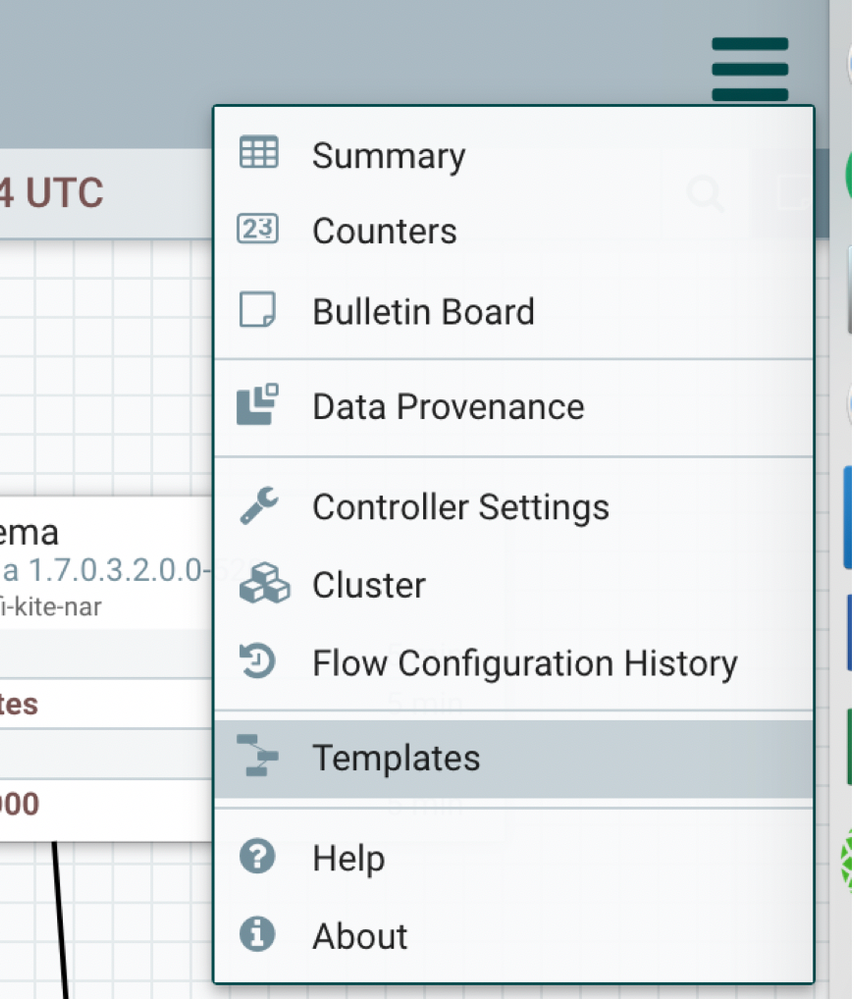Click the About info icon
854x999 pixels.
pos(258,935)
